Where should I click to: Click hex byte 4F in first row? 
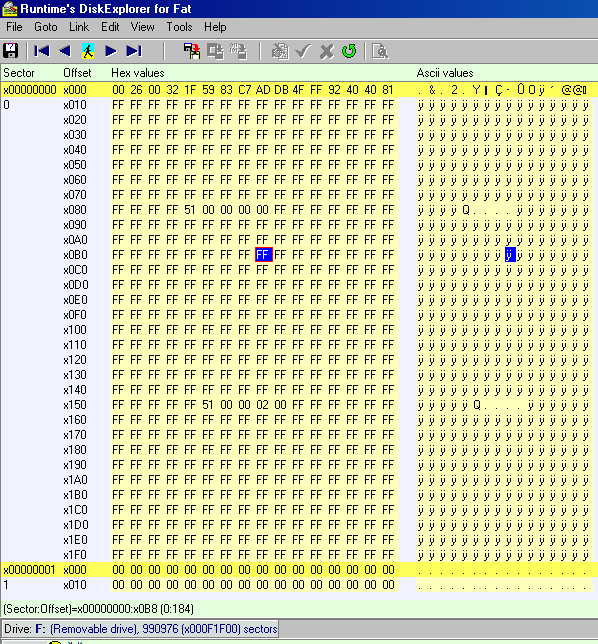click(298, 90)
